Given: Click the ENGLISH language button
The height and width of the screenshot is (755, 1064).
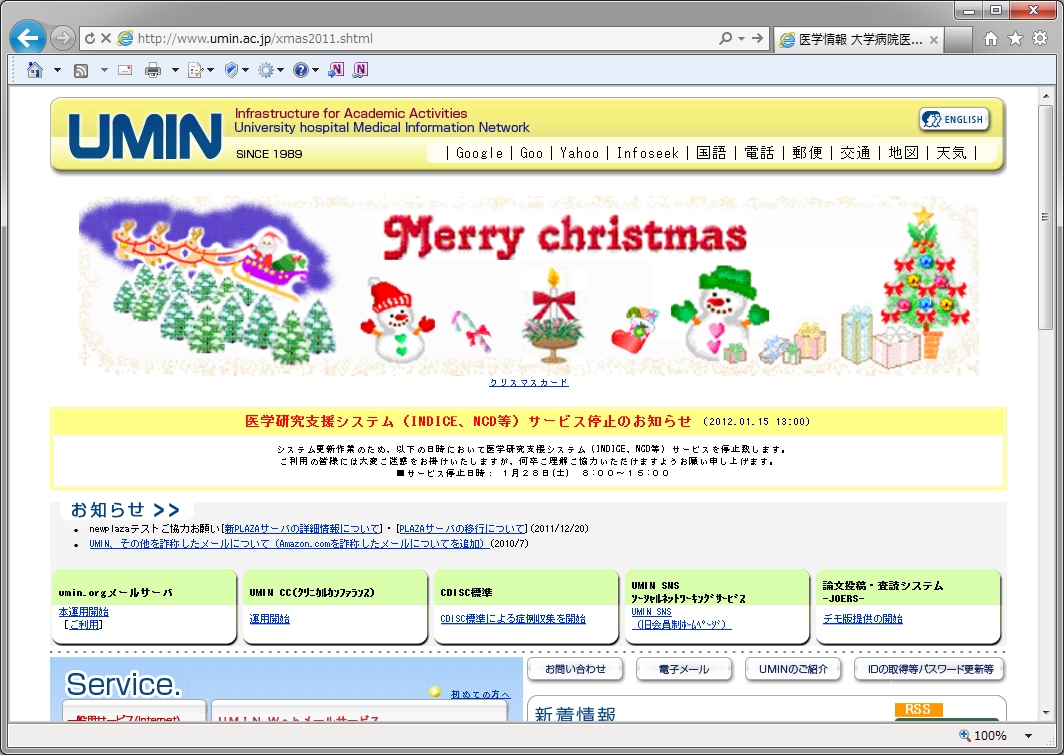Looking at the screenshot, I should [x=954, y=119].
